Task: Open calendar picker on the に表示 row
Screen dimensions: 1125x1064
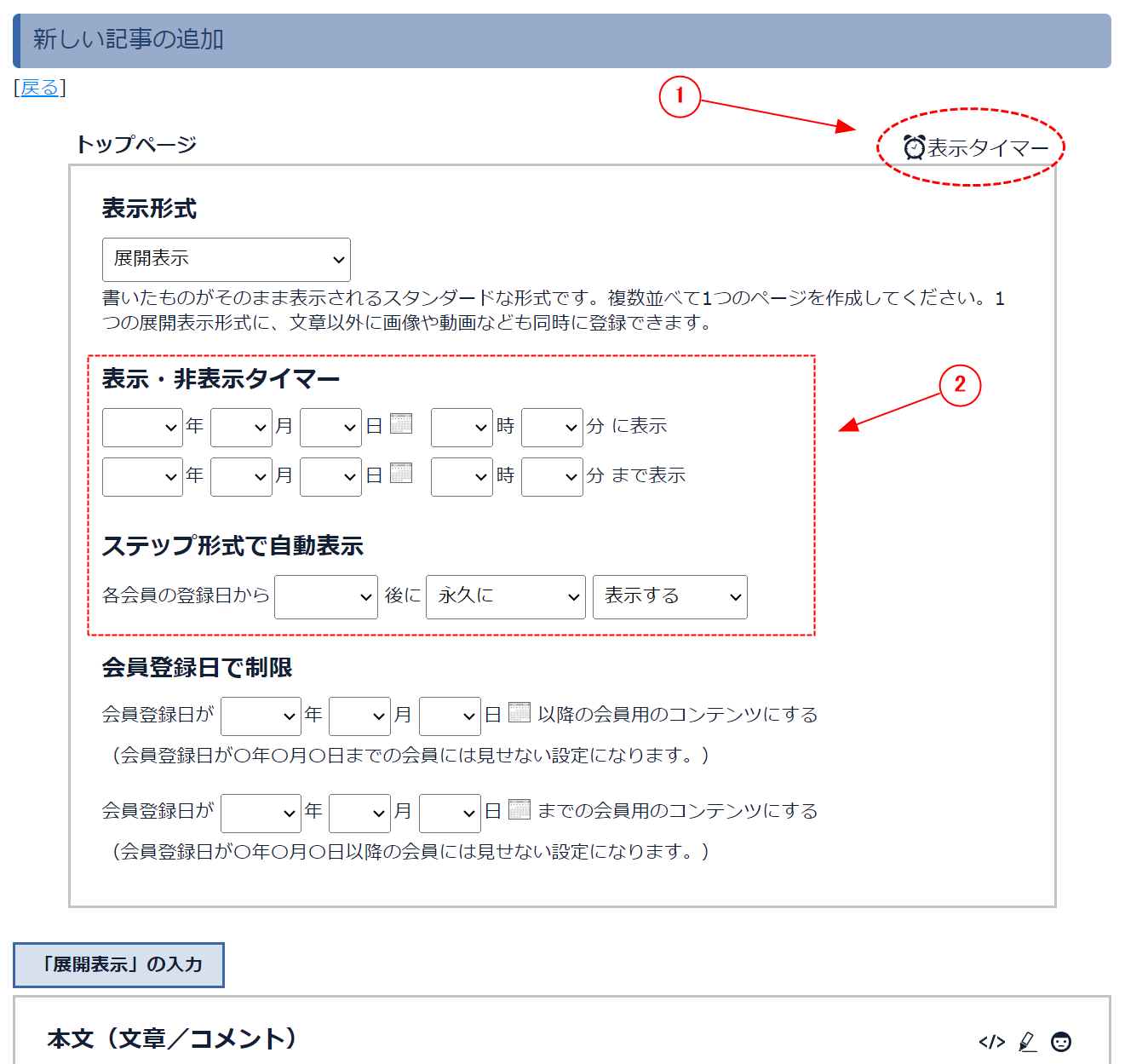Action: point(401,423)
